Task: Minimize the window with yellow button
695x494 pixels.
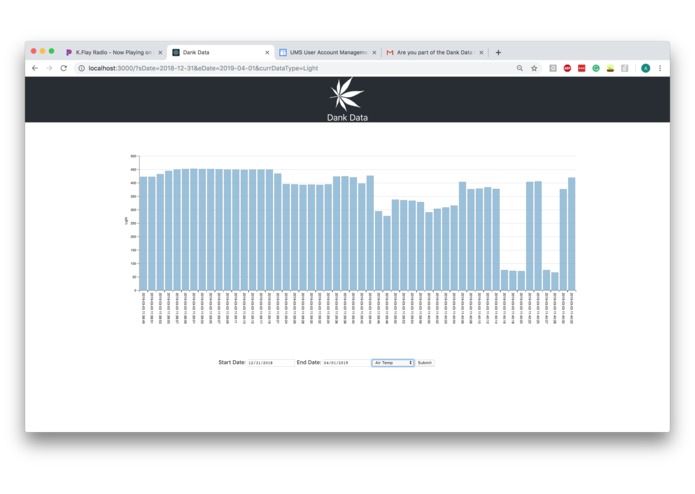Action: coord(43,51)
